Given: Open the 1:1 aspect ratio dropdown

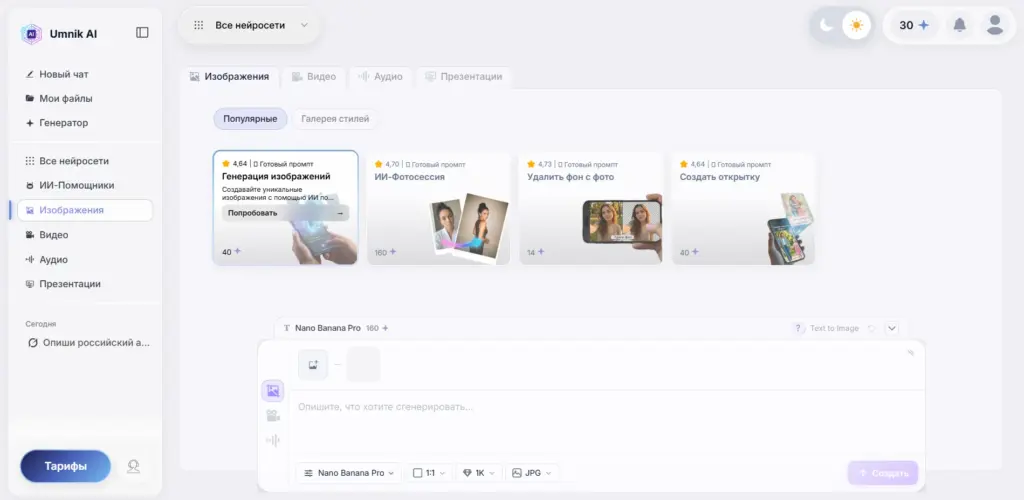Looking at the screenshot, I should (430, 473).
